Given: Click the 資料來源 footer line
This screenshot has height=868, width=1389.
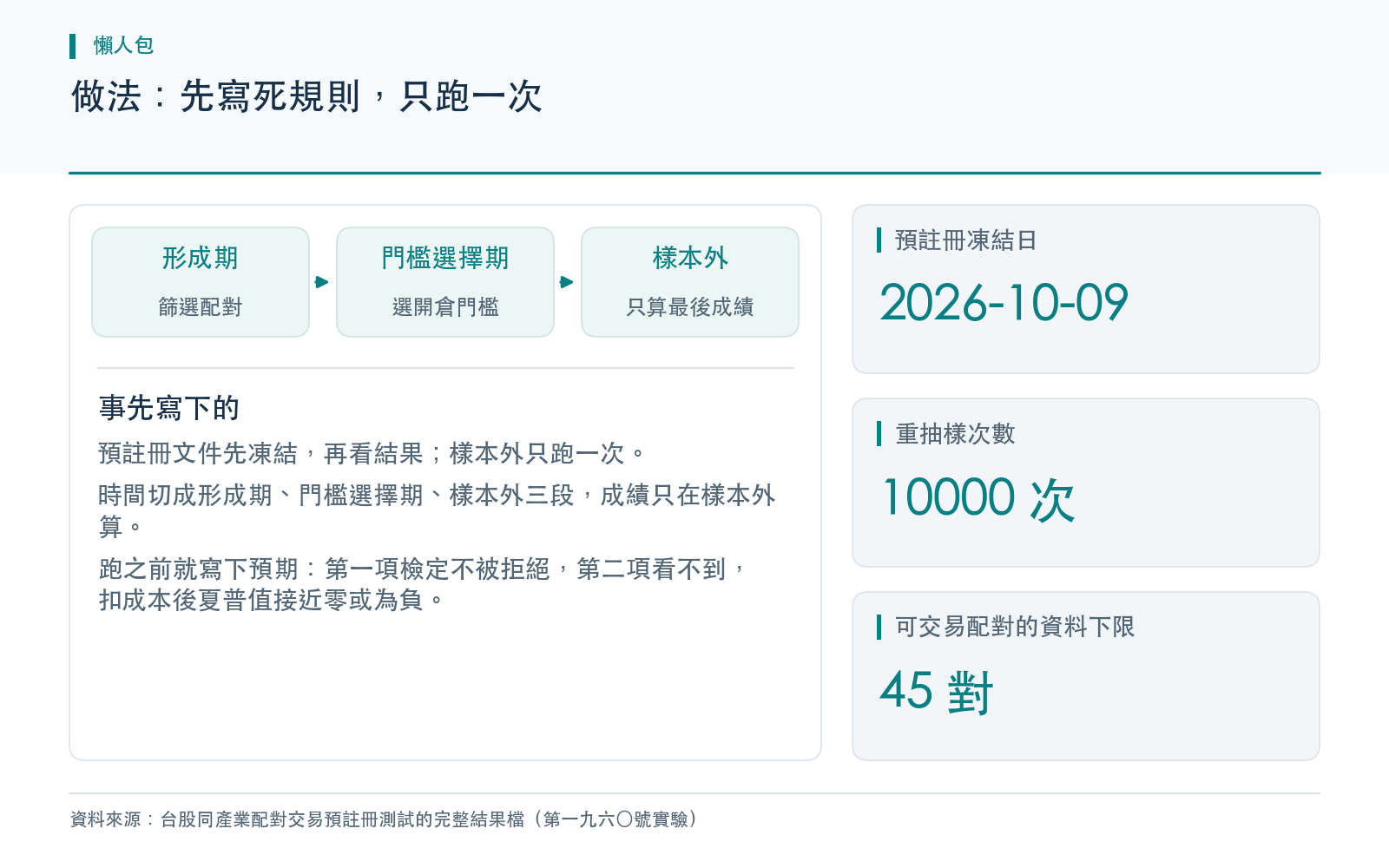Looking at the screenshot, I should [384, 819].
